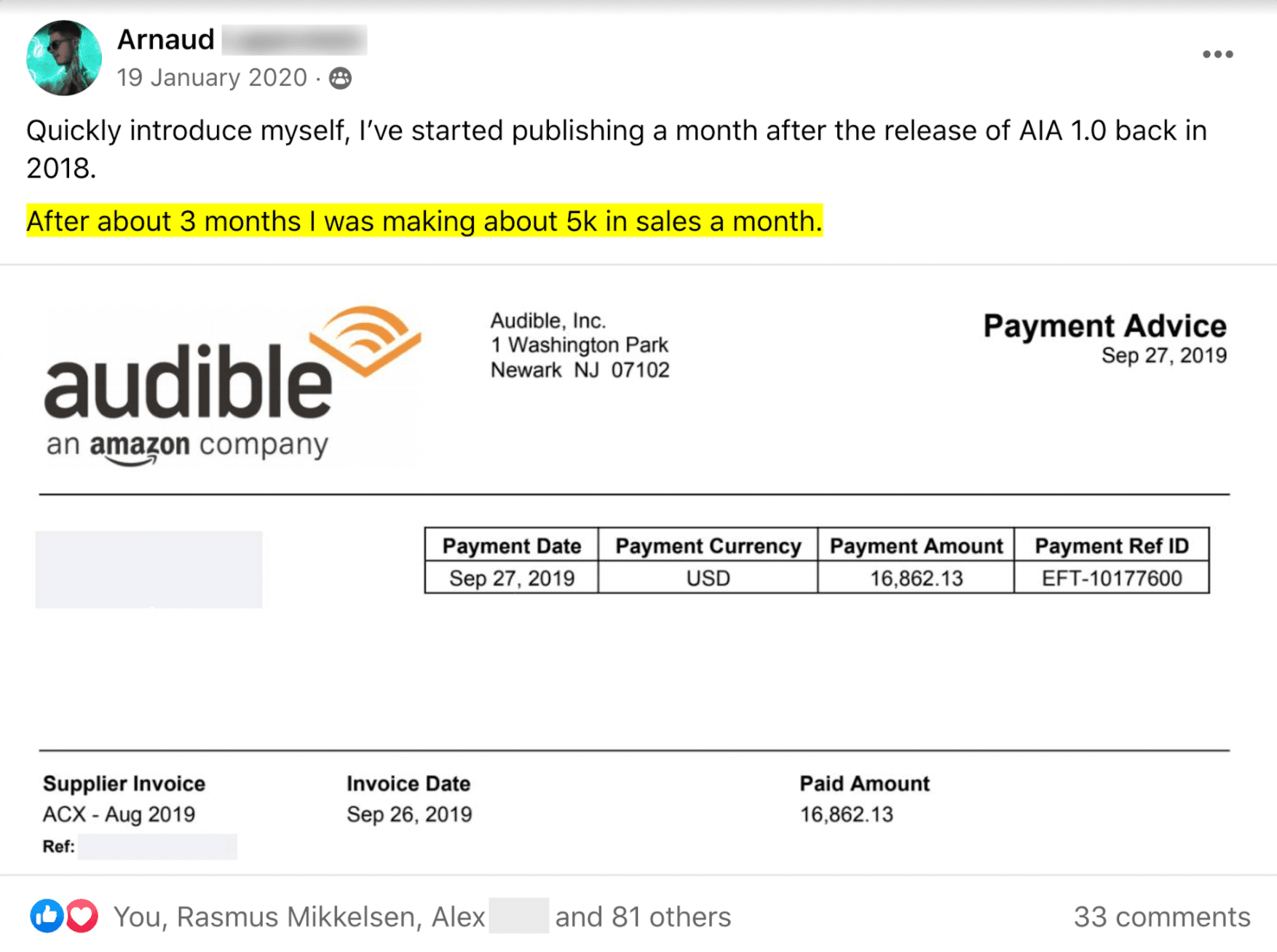
Task: Open Arnaud's profile via name link
Action: (166, 39)
